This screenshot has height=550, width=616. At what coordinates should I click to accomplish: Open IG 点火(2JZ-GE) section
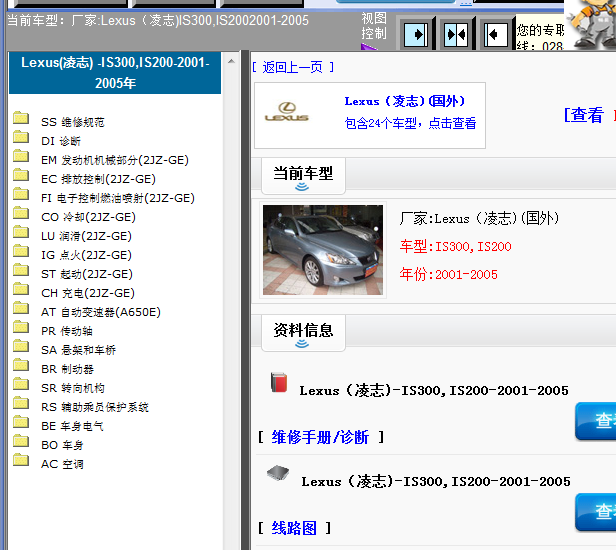coord(86,255)
